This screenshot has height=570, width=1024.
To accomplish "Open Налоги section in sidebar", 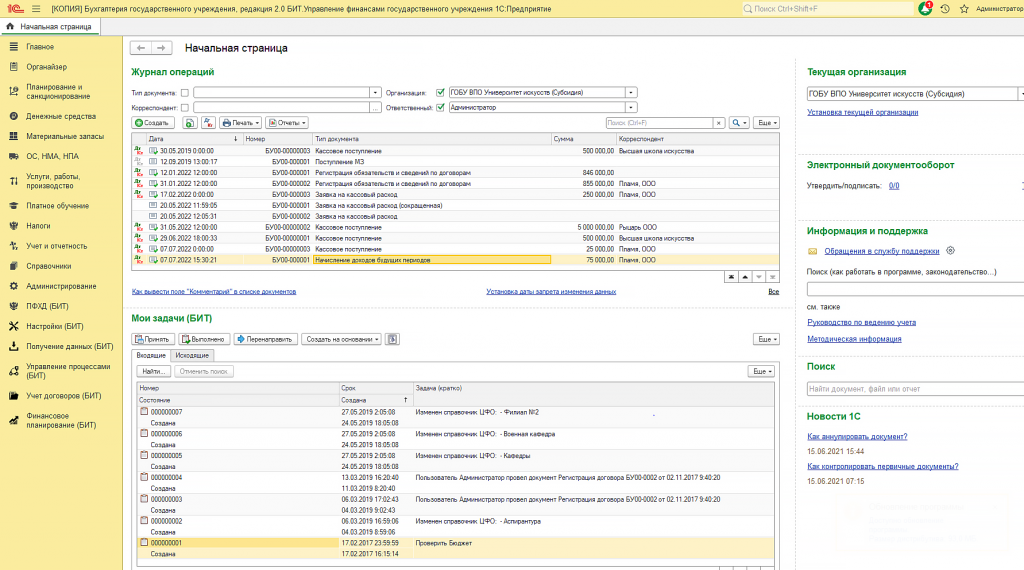I will tap(38, 226).
